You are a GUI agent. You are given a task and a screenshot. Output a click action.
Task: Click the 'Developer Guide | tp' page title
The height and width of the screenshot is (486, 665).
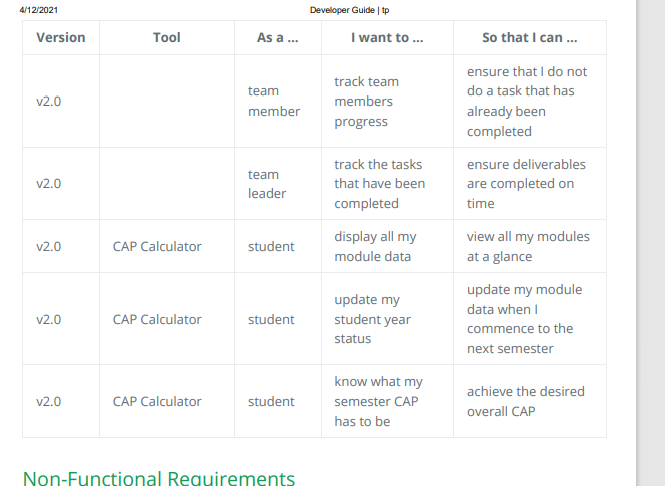click(349, 10)
